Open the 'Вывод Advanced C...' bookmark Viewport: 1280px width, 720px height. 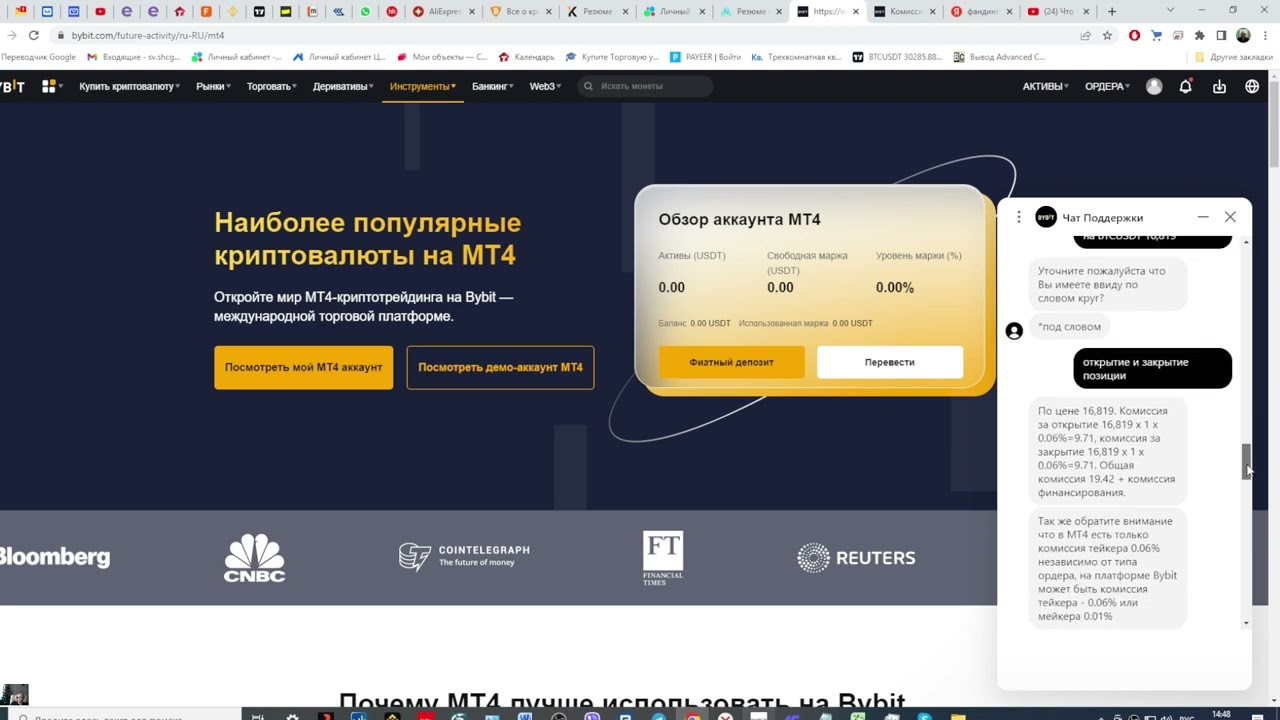pos(1000,57)
